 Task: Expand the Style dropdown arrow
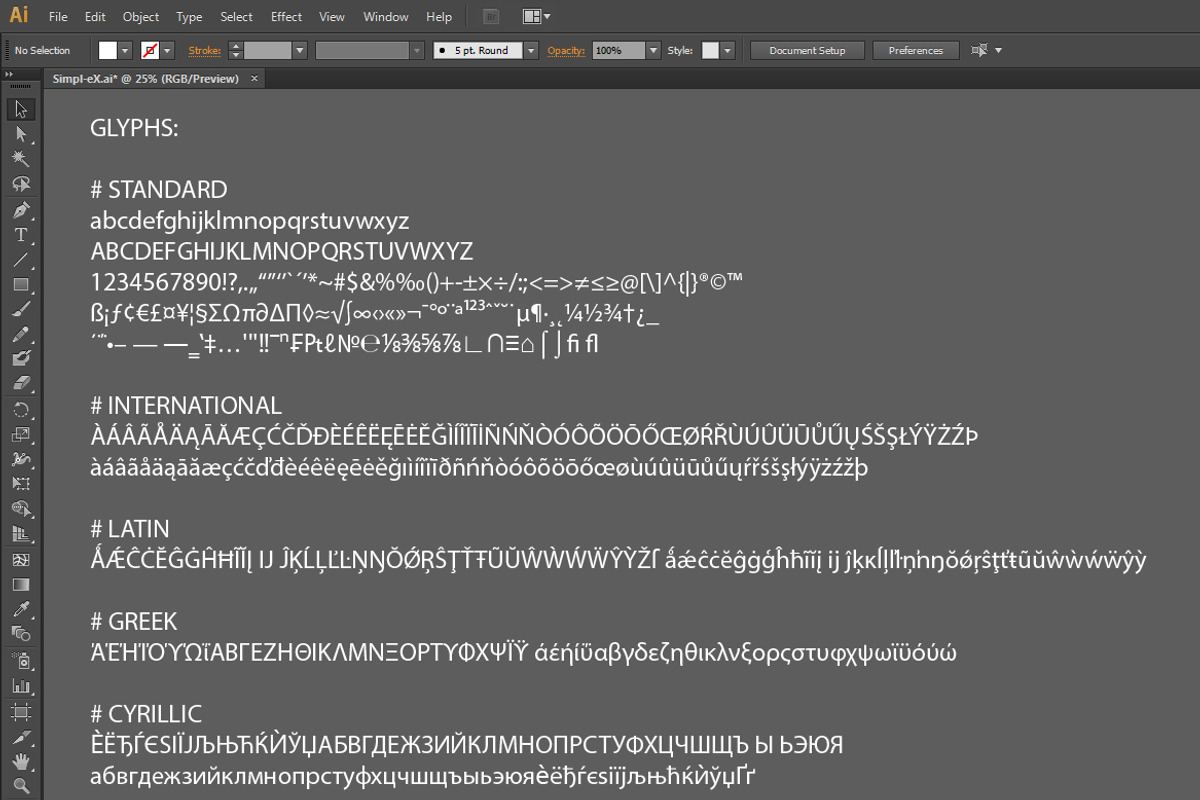click(x=728, y=50)
